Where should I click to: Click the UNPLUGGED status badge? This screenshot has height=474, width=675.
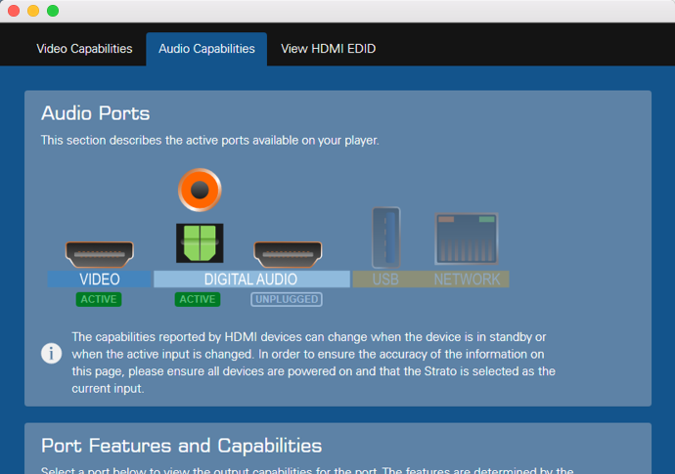(286, 299)
